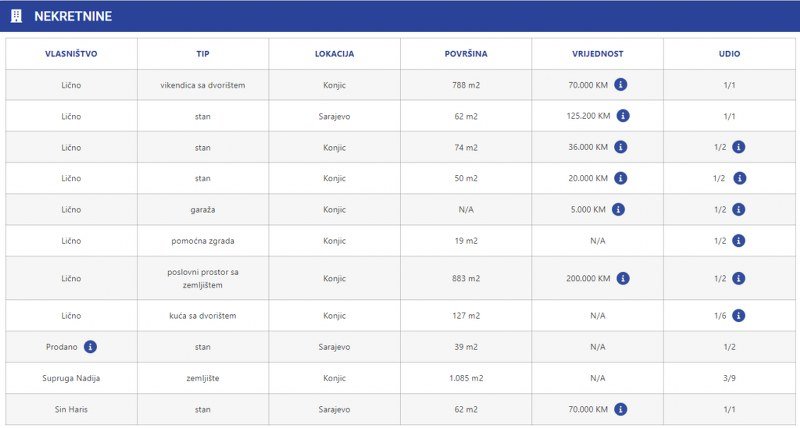800x428 pixels.
Task: Open share info icon in 50 m2 stan row
Action: point(739,178)
